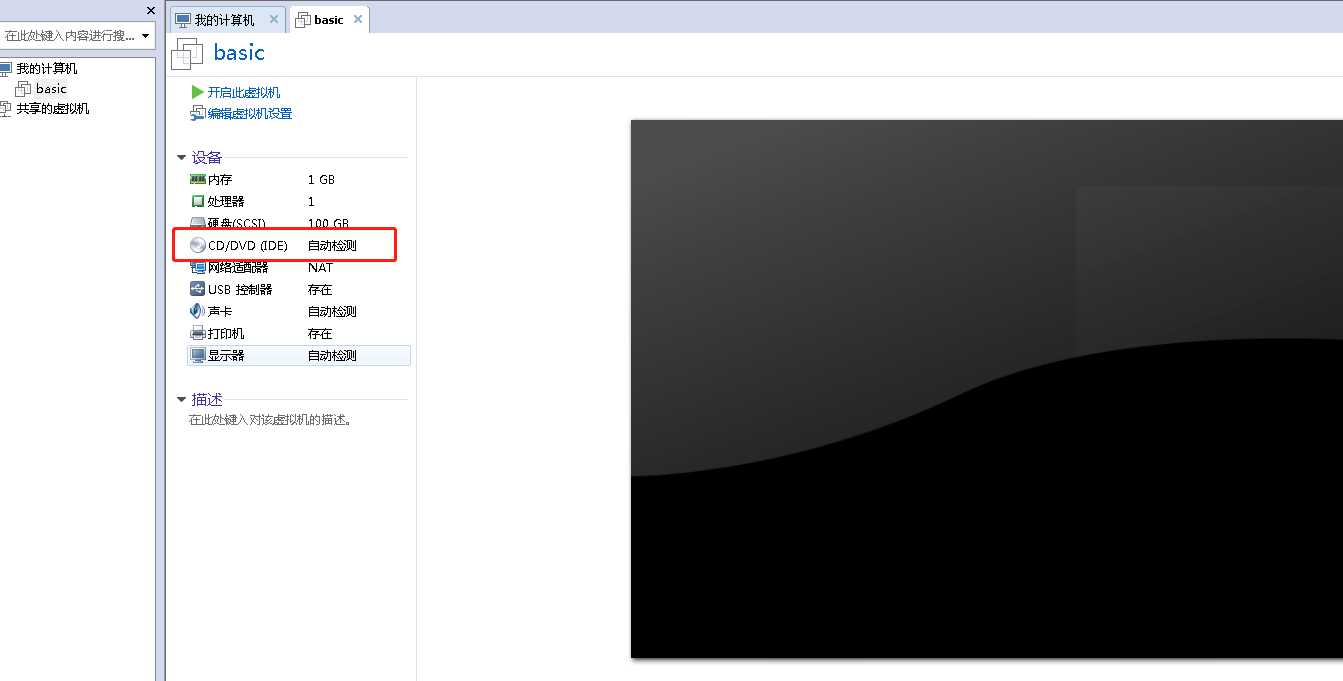Screen dimensions: 1343x681
Task: Open the library search dropdown arrow
Action: 146,36
